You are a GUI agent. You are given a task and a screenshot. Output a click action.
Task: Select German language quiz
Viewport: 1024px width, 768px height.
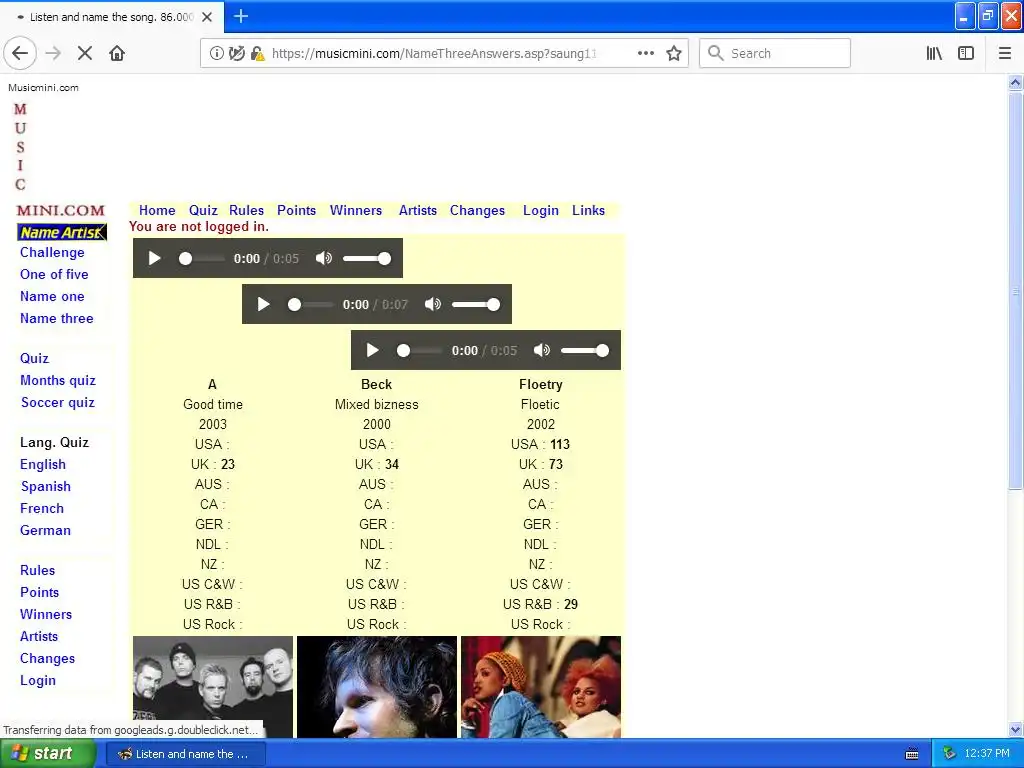pyautogui.click(x=45, y=530)
